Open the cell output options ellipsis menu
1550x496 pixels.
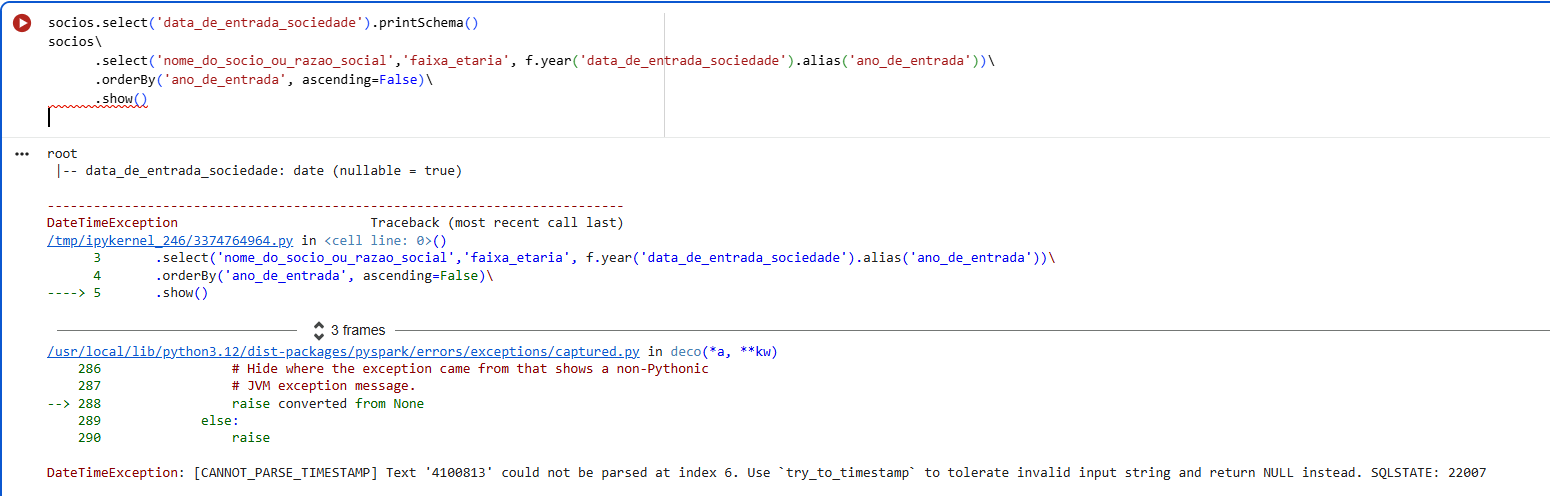[x=23, y=154]
